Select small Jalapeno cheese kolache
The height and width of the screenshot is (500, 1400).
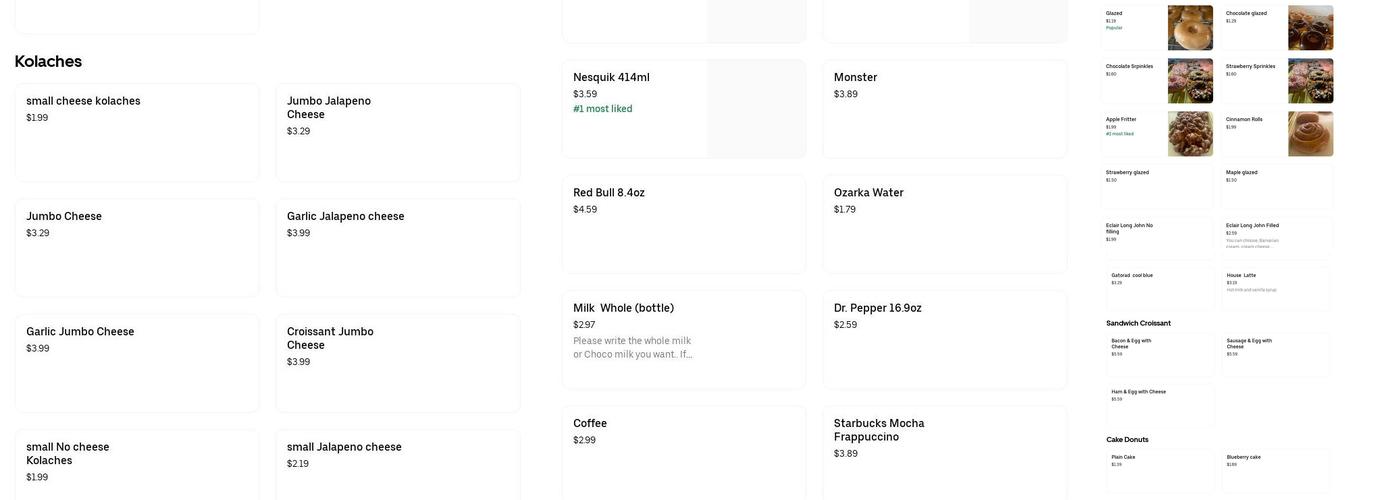coord(397,463)
